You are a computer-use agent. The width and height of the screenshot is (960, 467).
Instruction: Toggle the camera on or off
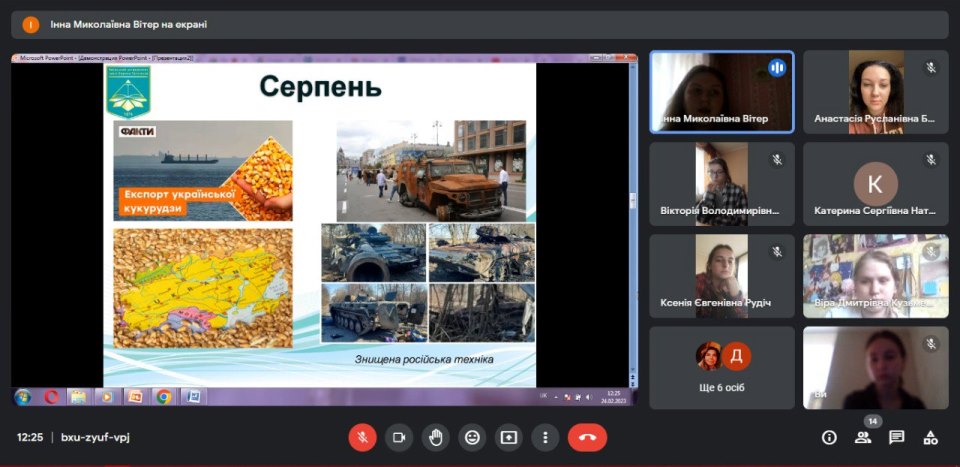click(399, 437)
